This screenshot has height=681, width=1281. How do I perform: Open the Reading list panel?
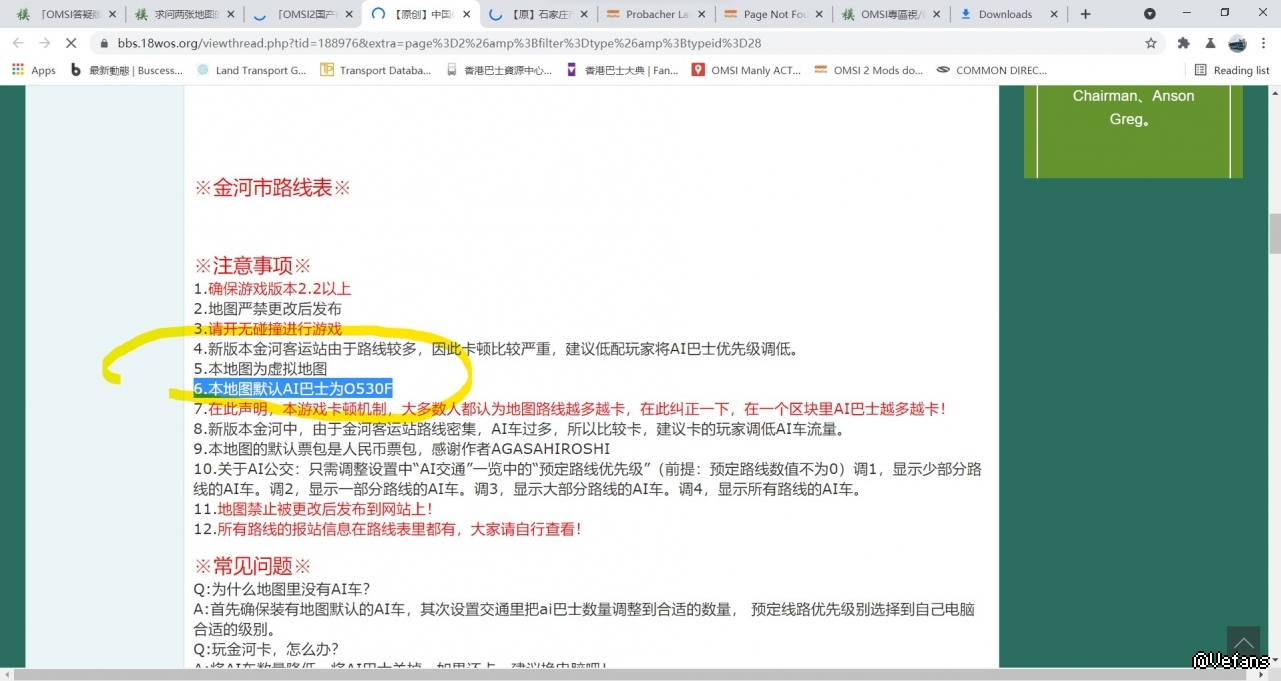pyautogui.click(x=1232, y=70)
